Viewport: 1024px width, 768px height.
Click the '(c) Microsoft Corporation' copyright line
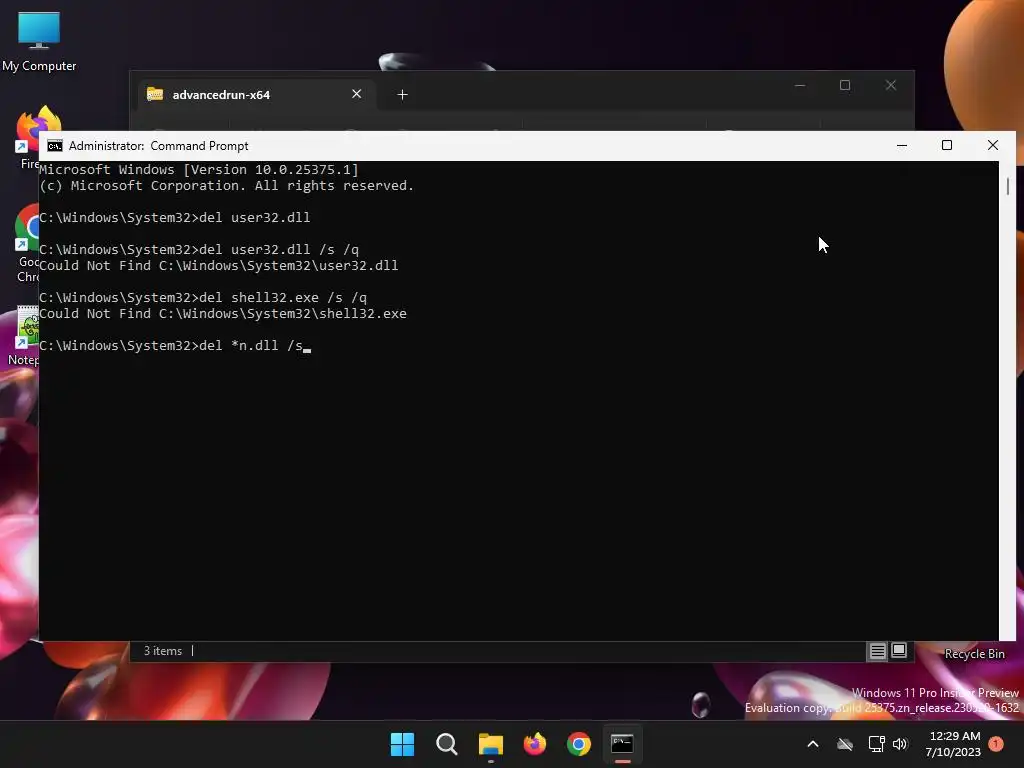(x=227, y=185)
